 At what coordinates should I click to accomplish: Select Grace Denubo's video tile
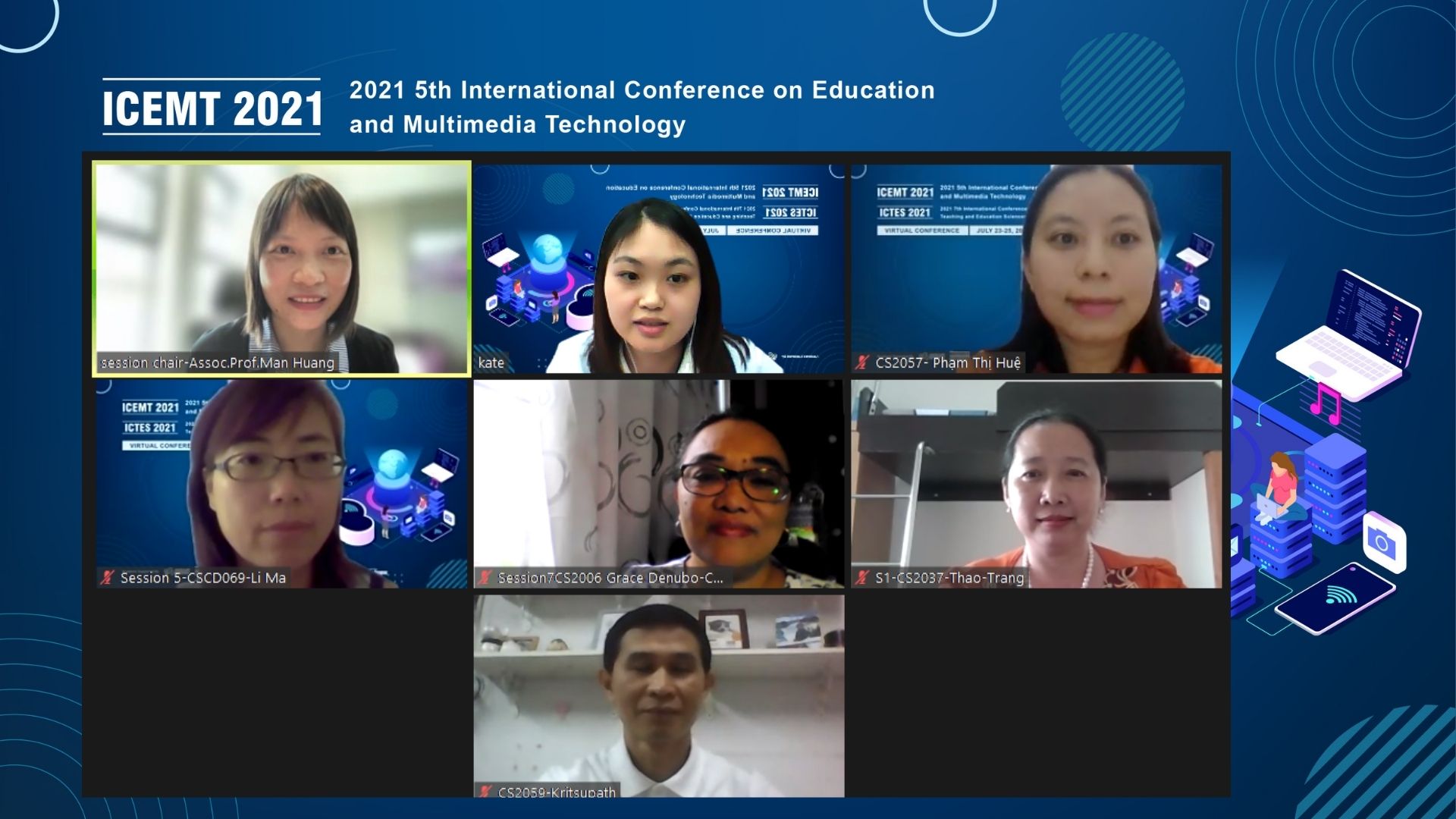pyautogui.click(x=658, y=484)
